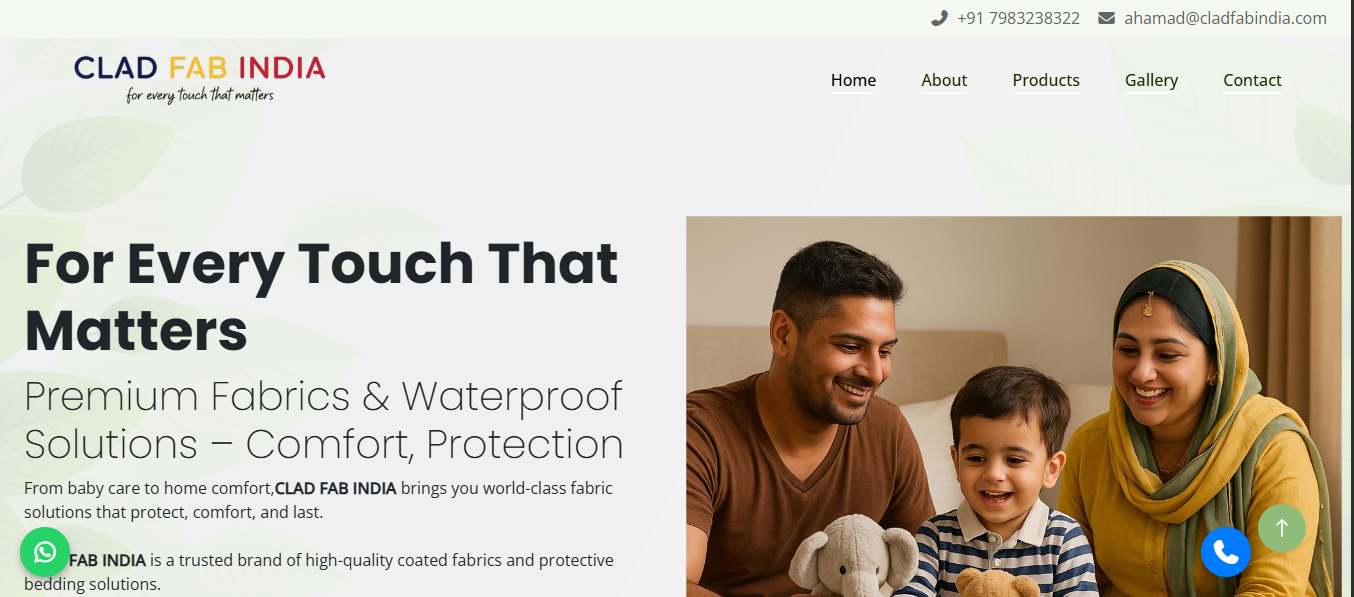Open the Home menu item

(853, 80)
